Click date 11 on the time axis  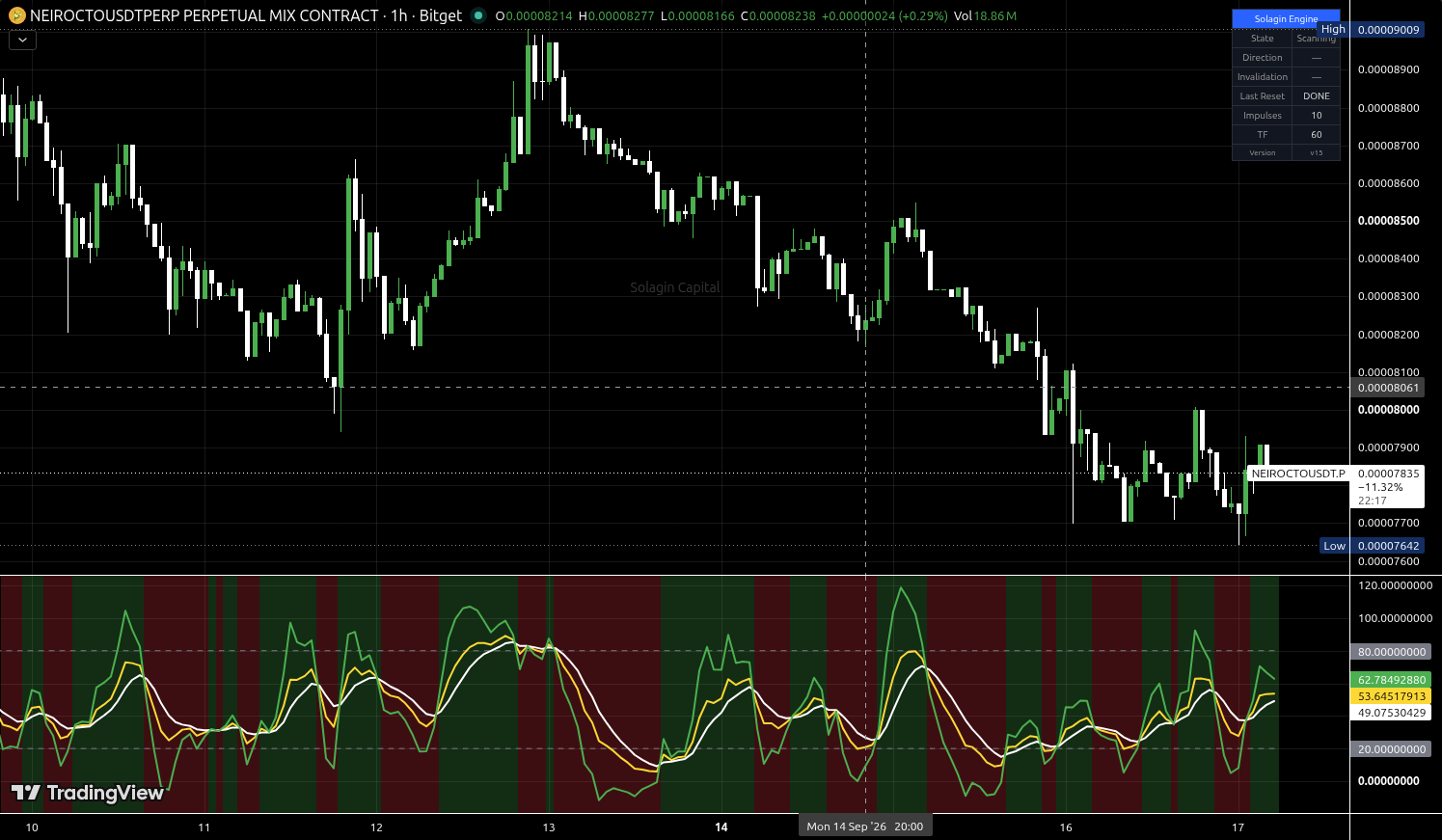[x=204, y=827]
